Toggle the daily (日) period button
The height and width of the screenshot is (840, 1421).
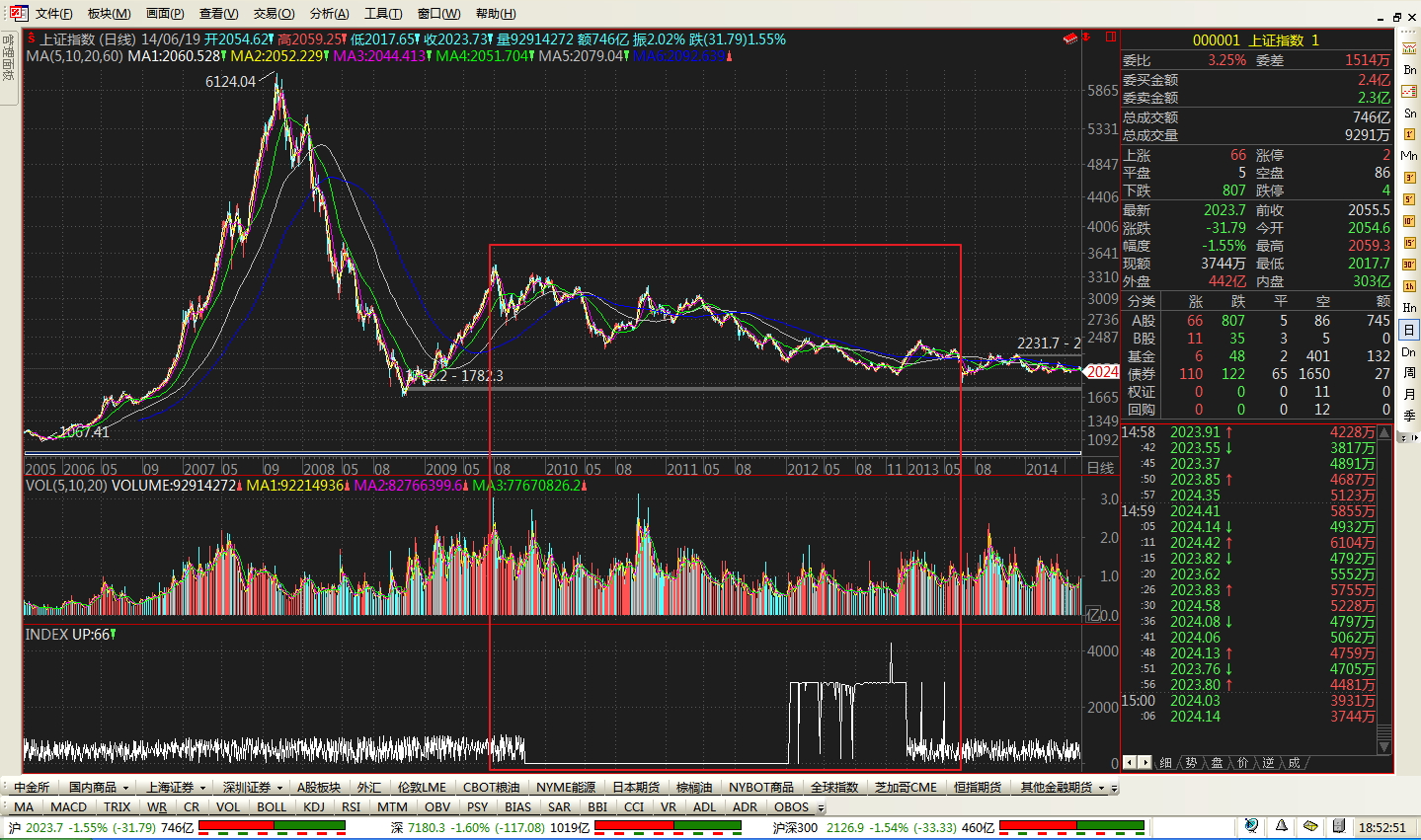(x=1409, y=330)
